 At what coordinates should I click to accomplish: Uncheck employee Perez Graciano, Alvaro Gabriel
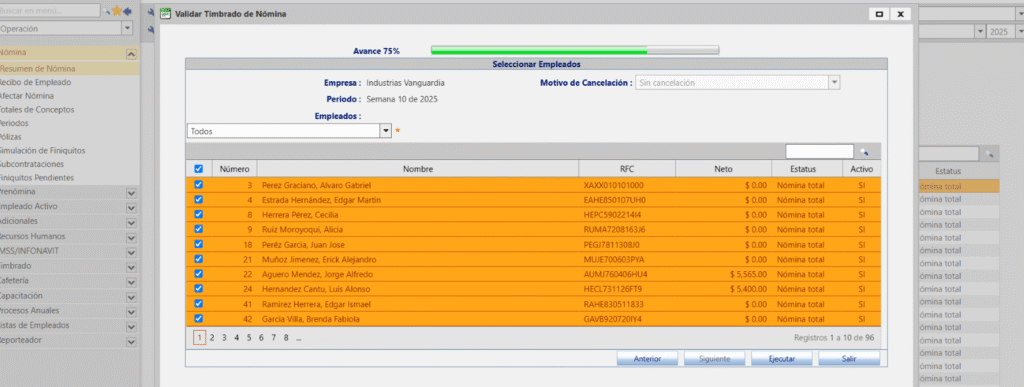click(x=199, y=185)
